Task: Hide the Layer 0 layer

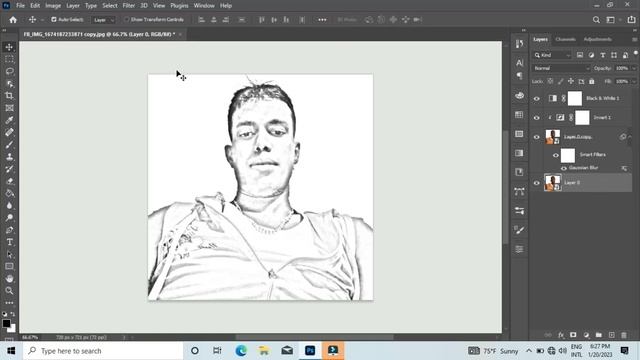Action: (537, 183)
